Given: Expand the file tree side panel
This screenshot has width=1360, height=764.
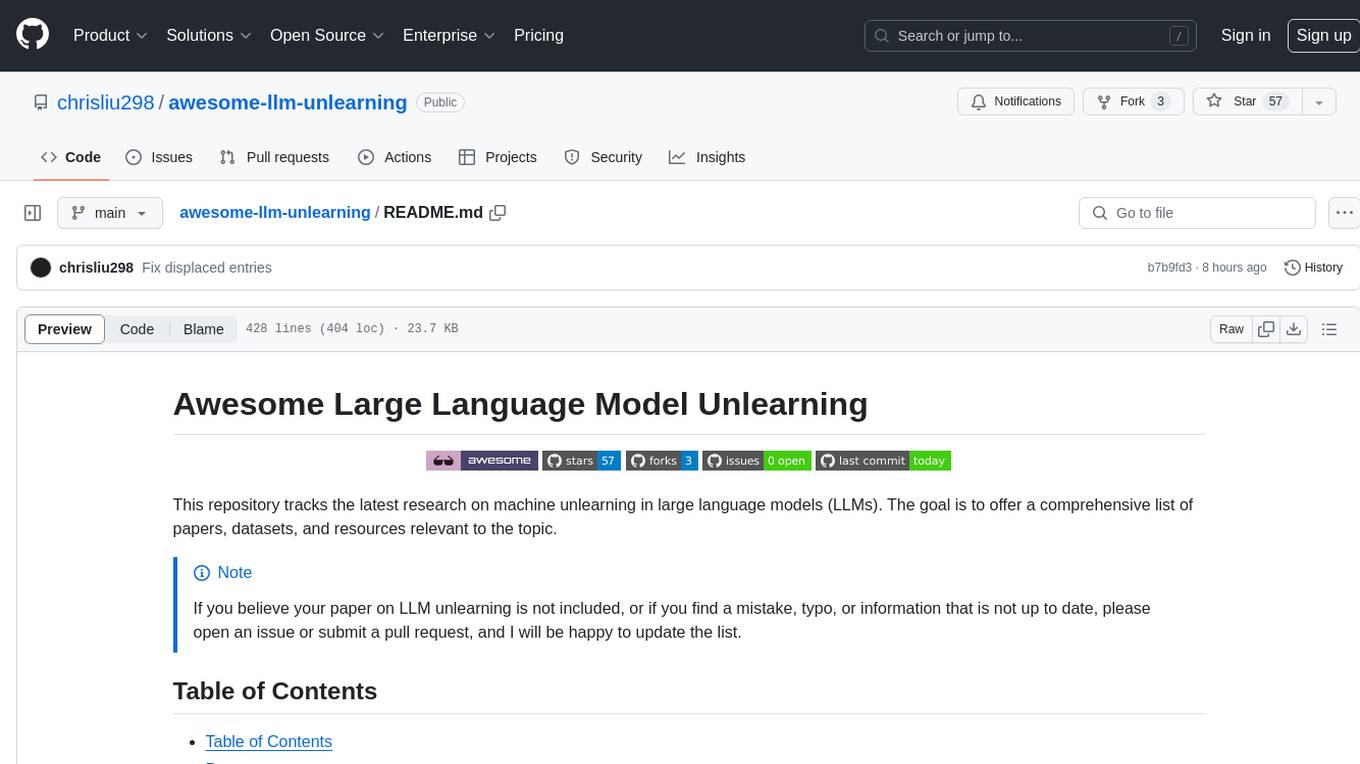Looking at the screenshot, I should (x=32, y=213).
